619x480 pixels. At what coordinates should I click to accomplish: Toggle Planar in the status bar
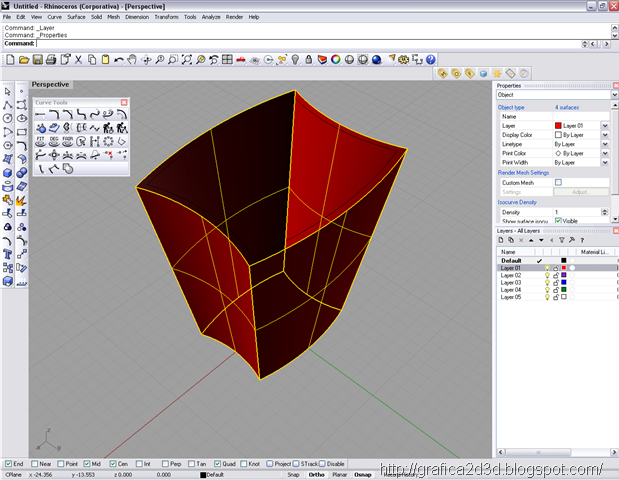click(x=340, y=474)
